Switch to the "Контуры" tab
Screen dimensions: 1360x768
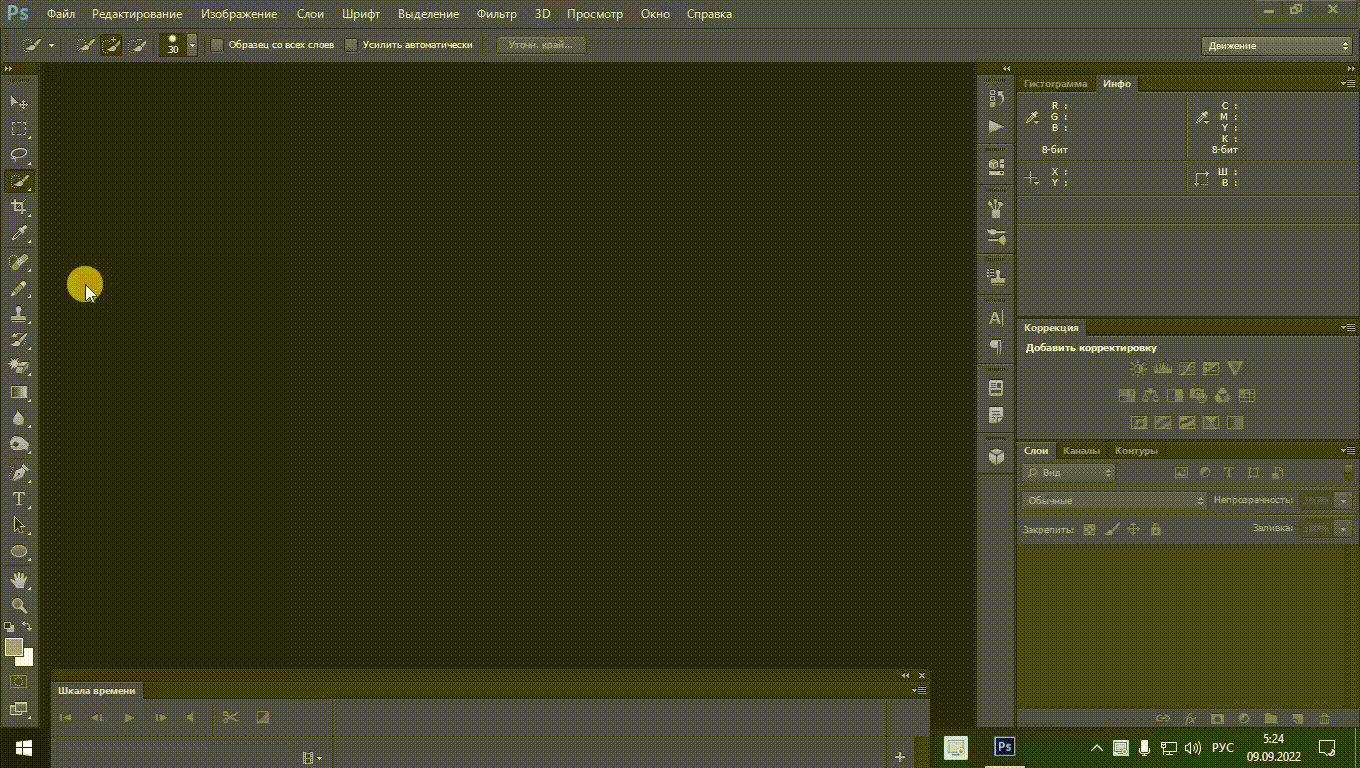click(1136, 451)
